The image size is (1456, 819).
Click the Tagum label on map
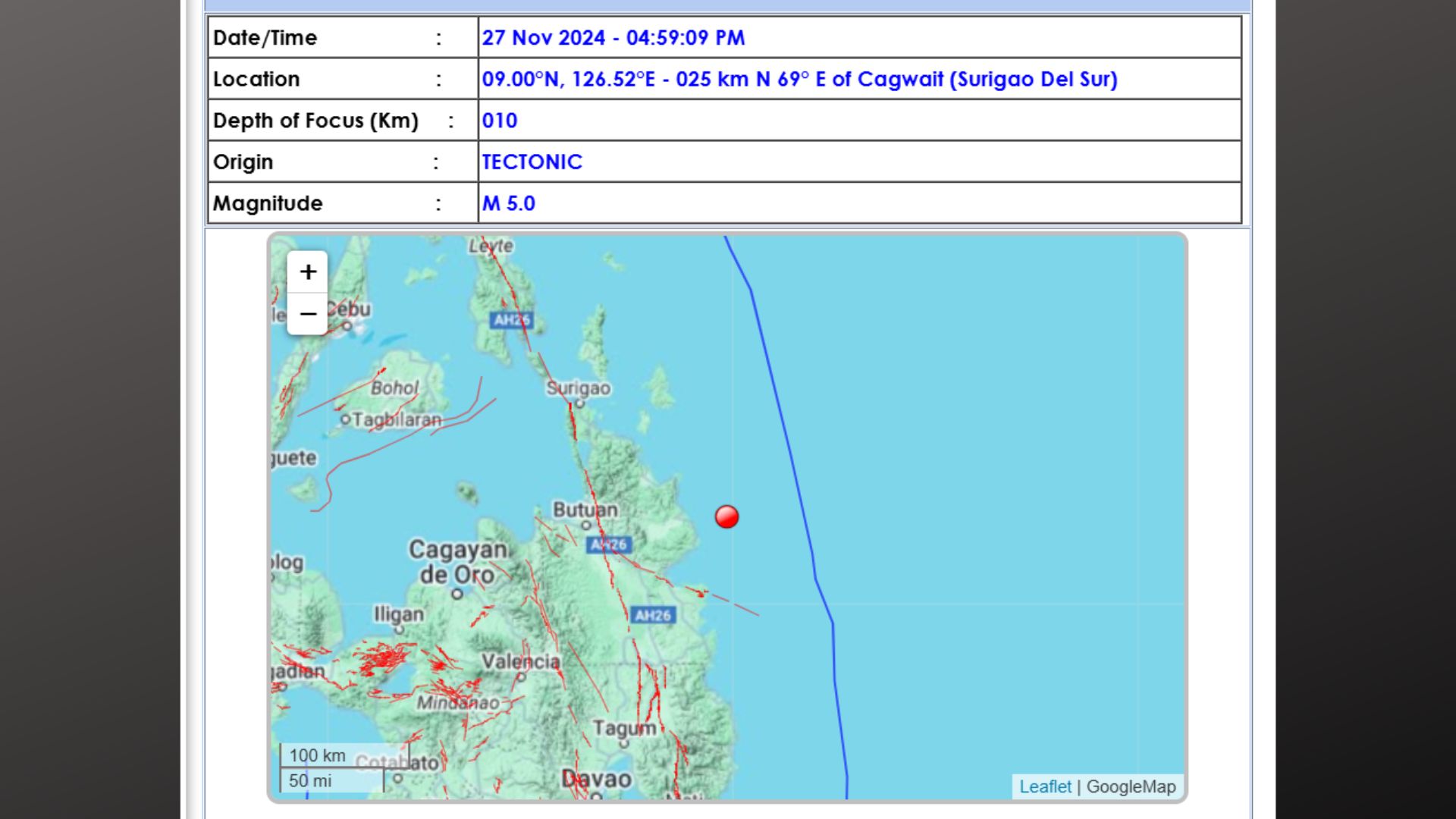tap(623, 728)
